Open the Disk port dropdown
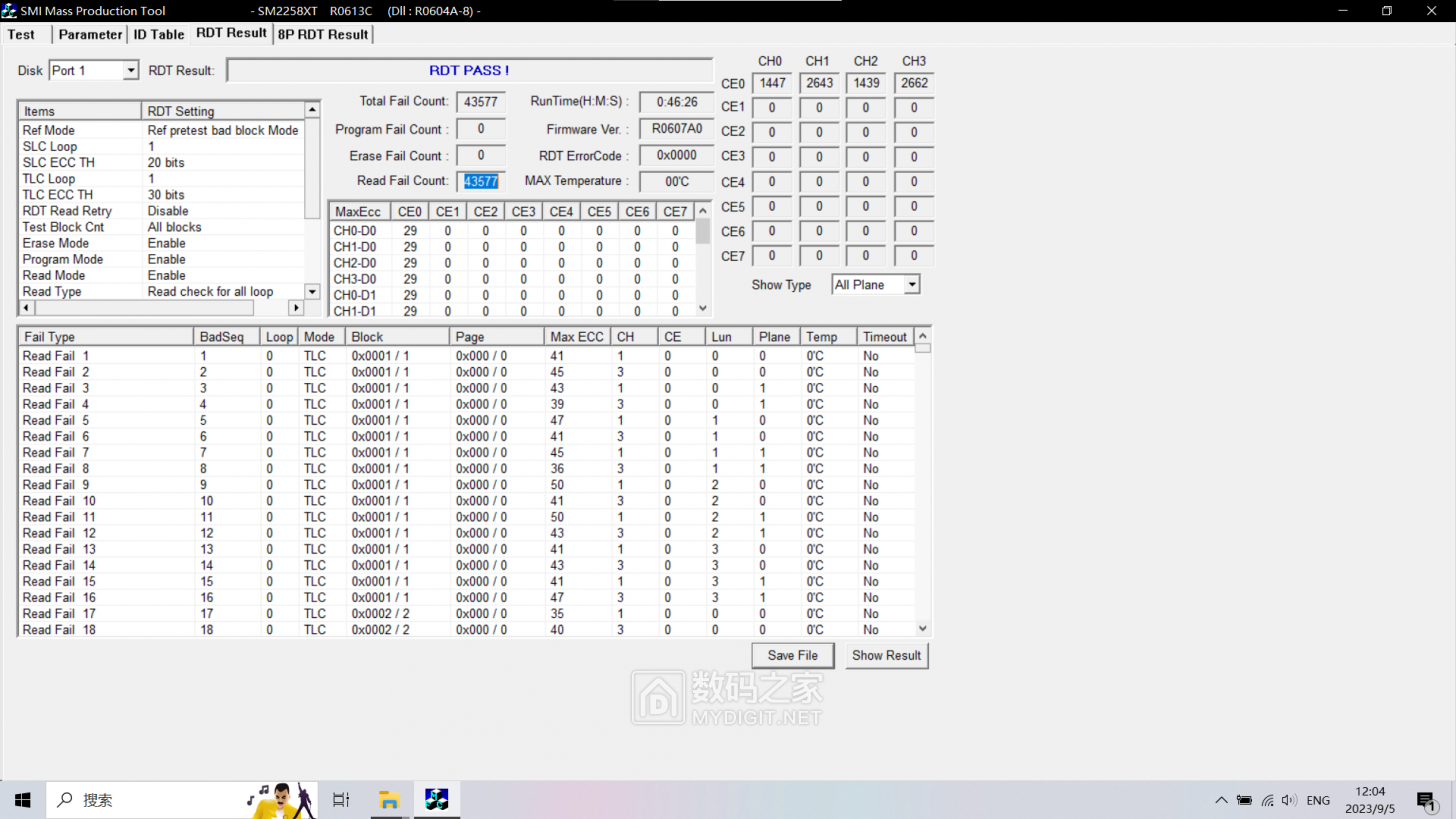This screenshot has height=819, width=1456. click(x=130, y=71)
